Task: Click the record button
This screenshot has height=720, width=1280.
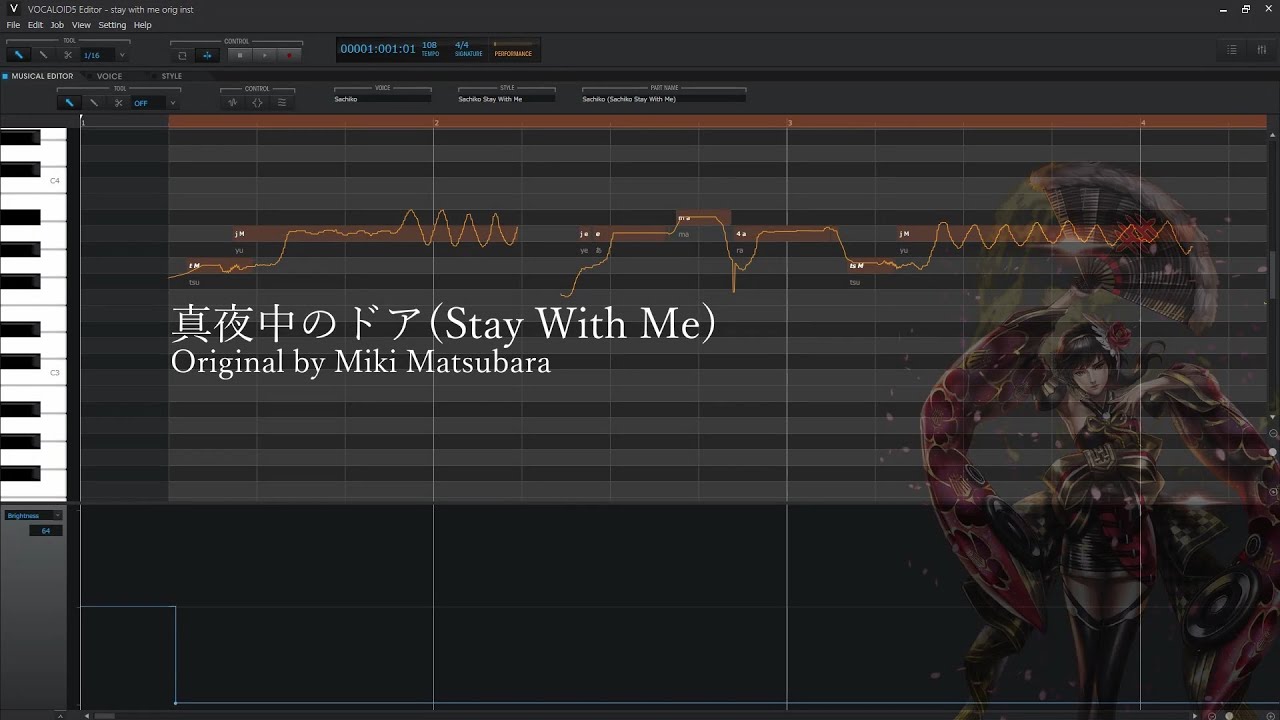Action: pos(289,55)
